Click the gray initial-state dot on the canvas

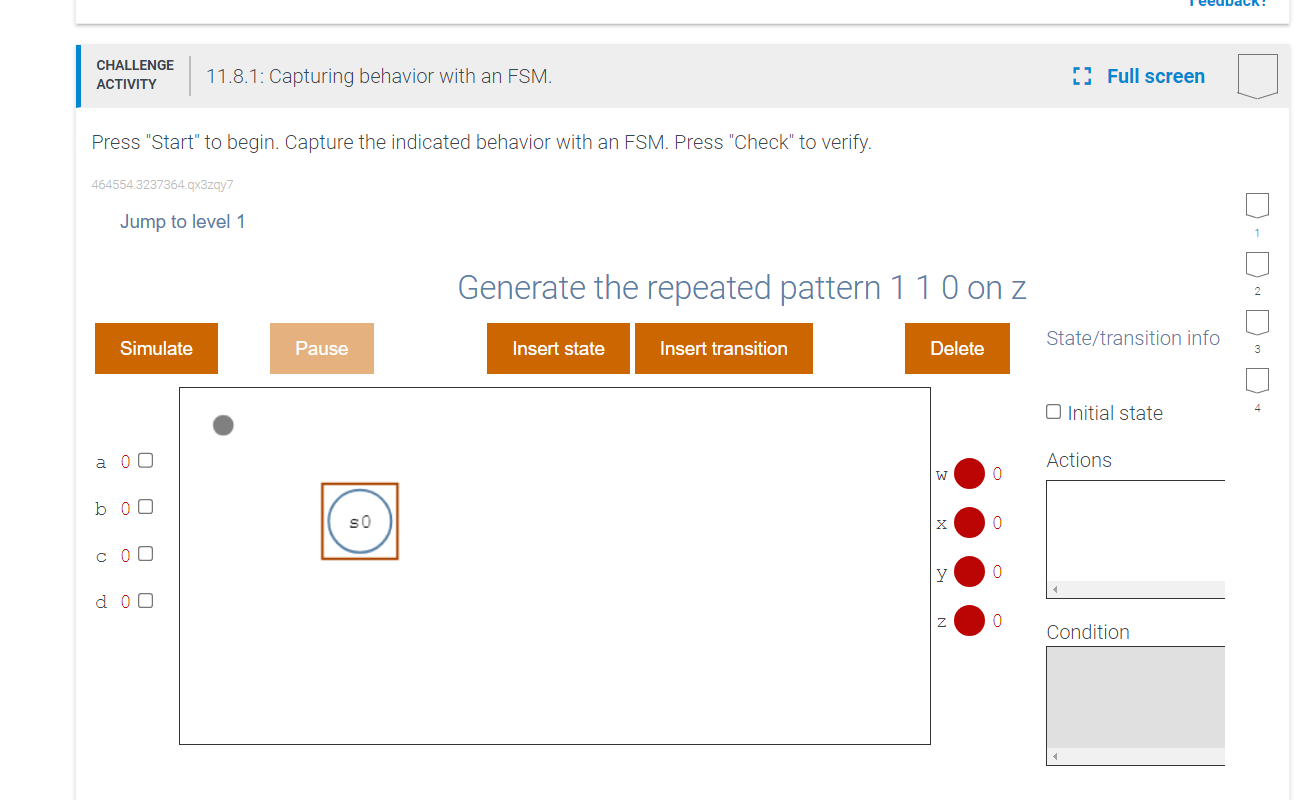[x=223, y=425]
